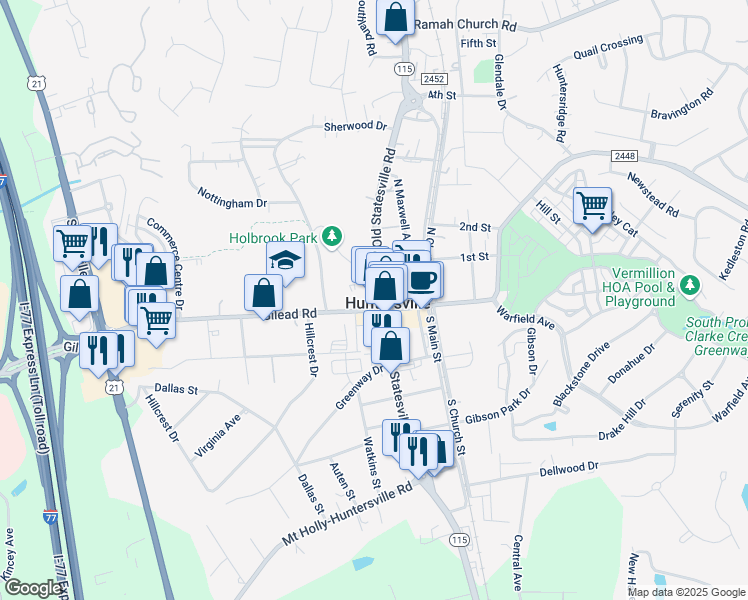Click the Newstead Rd label
748x600 pixels.
653,195
